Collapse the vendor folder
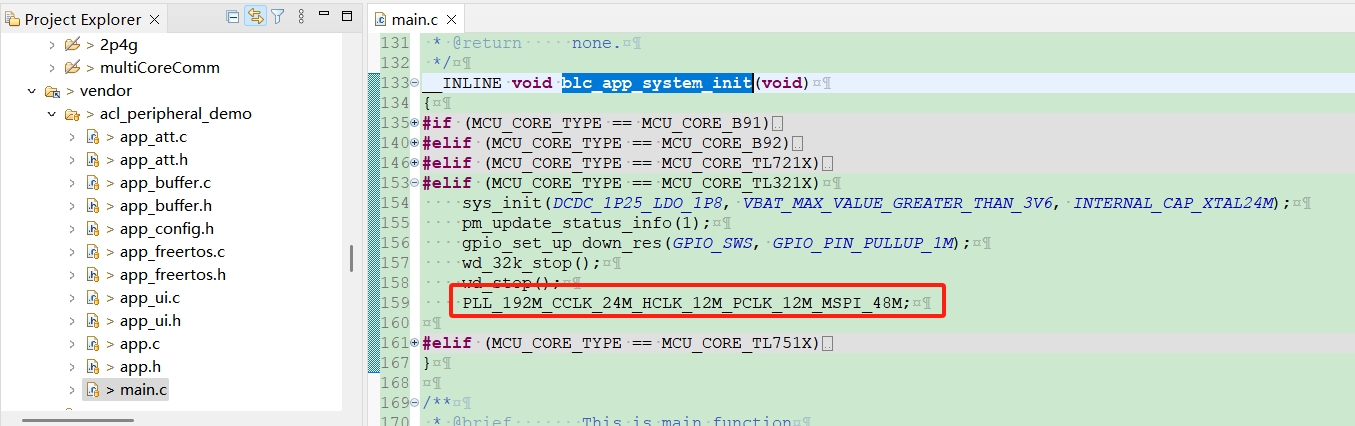Viewport: 1355px width, 426px height. (32, 91)
